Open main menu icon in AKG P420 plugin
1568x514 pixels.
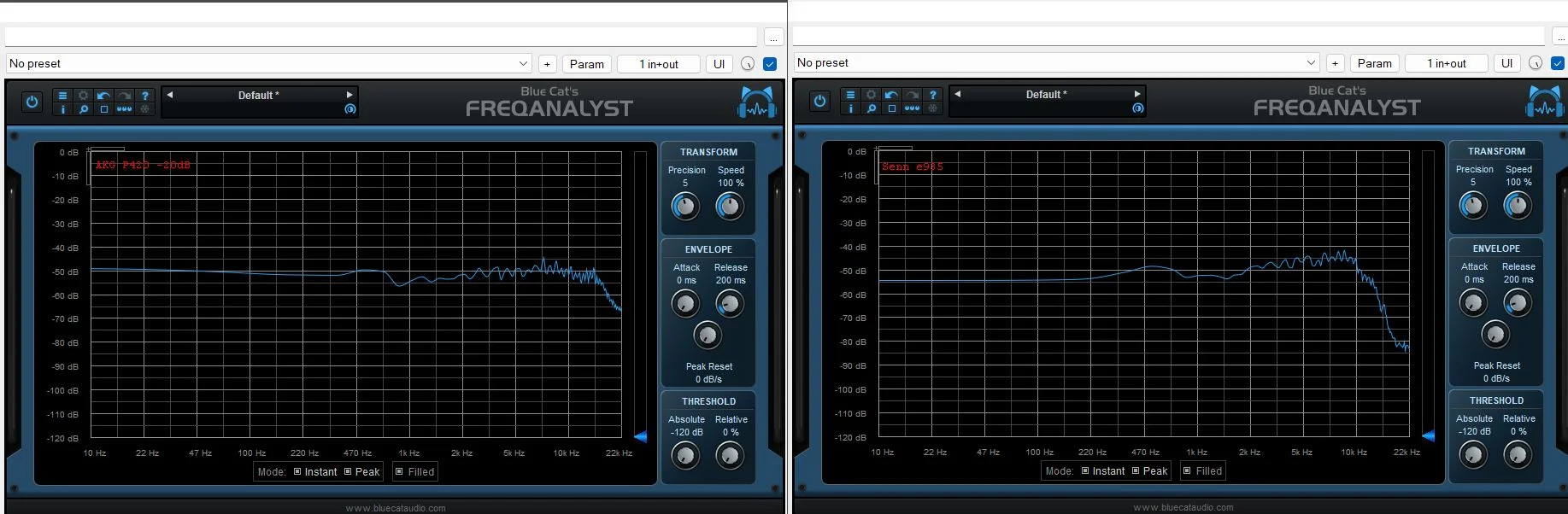[62, 96]
